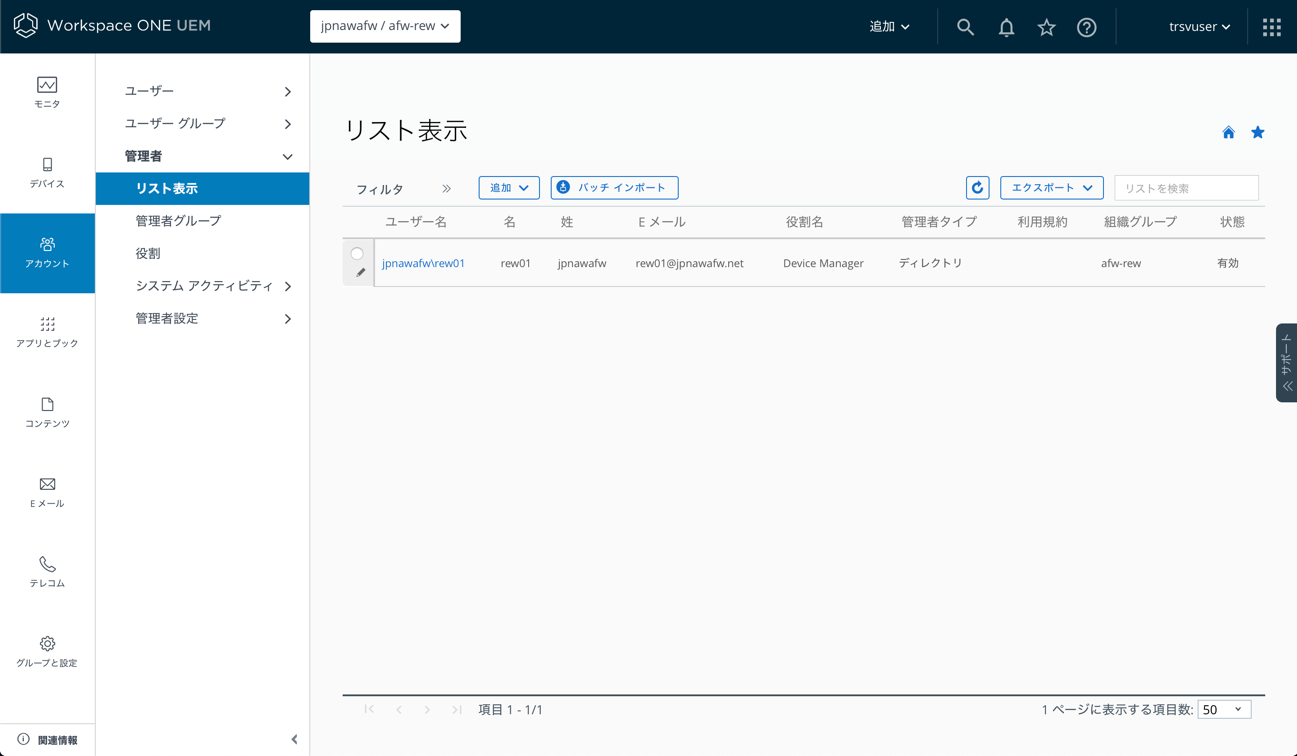Collapse the secondary navigation panel
Screen dimensions: 1297x756
(x=294, y=740)
